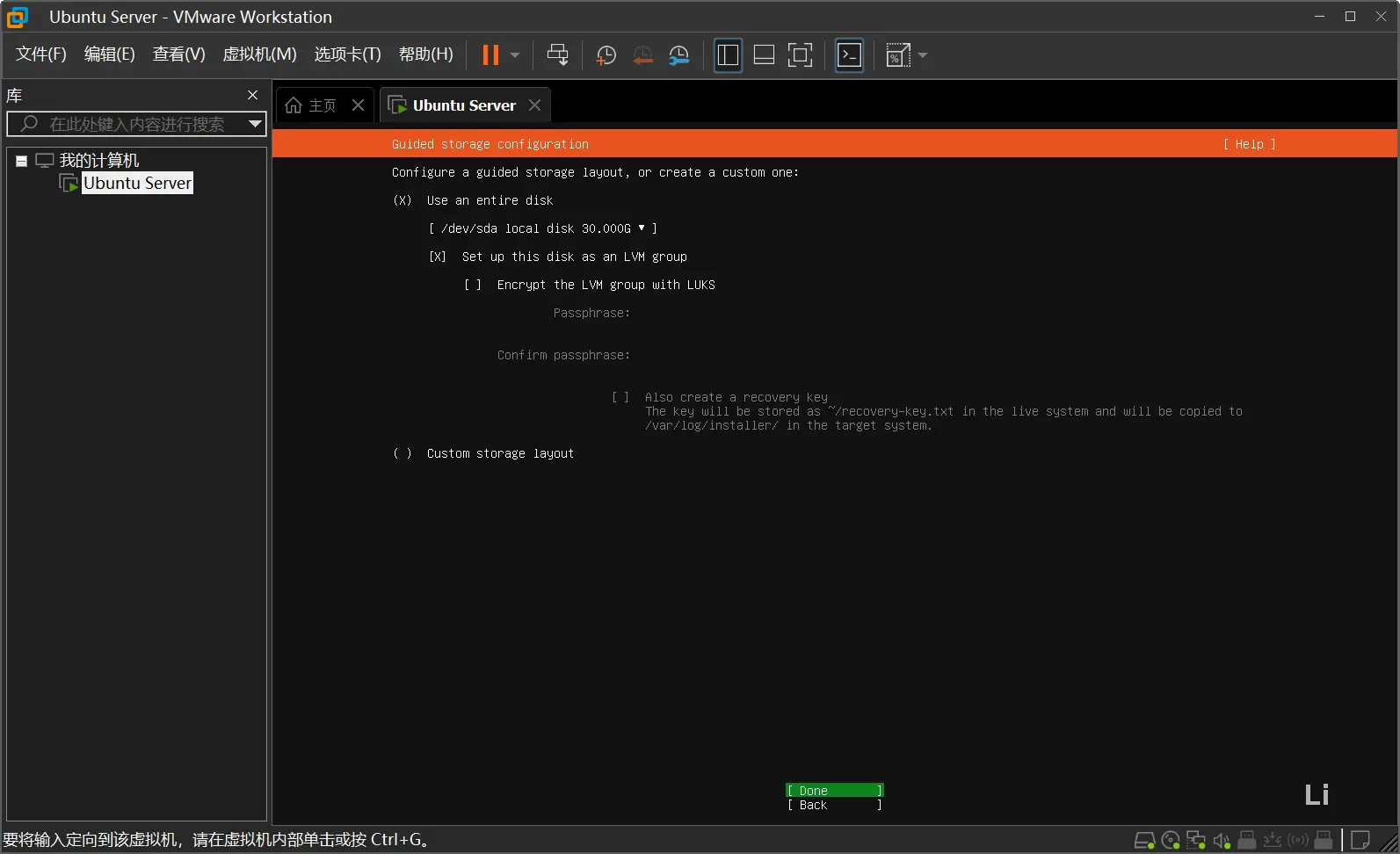The width and height of the screenshot is (1400, 854).
Task: Take a snapshot of the virtual machine
Action: click(x=606, y=55)
